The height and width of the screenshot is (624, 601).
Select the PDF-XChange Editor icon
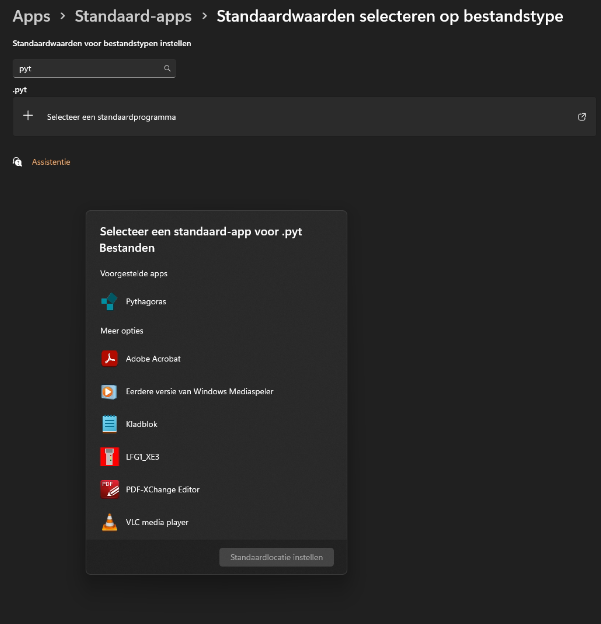tap(109, 489)
